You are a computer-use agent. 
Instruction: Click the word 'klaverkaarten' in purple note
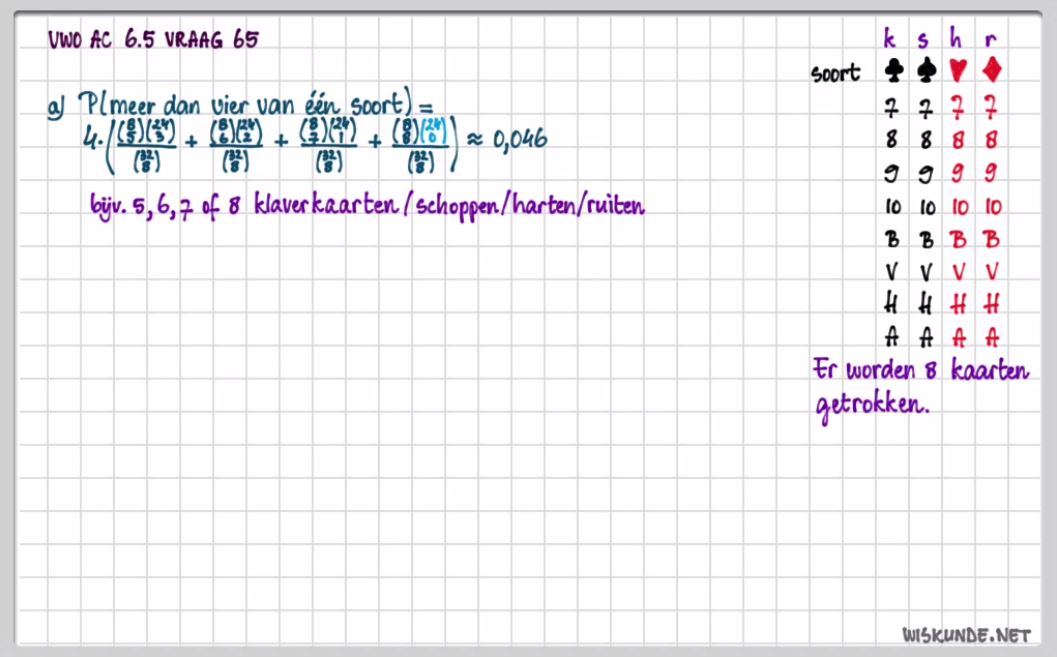[327, 205]
